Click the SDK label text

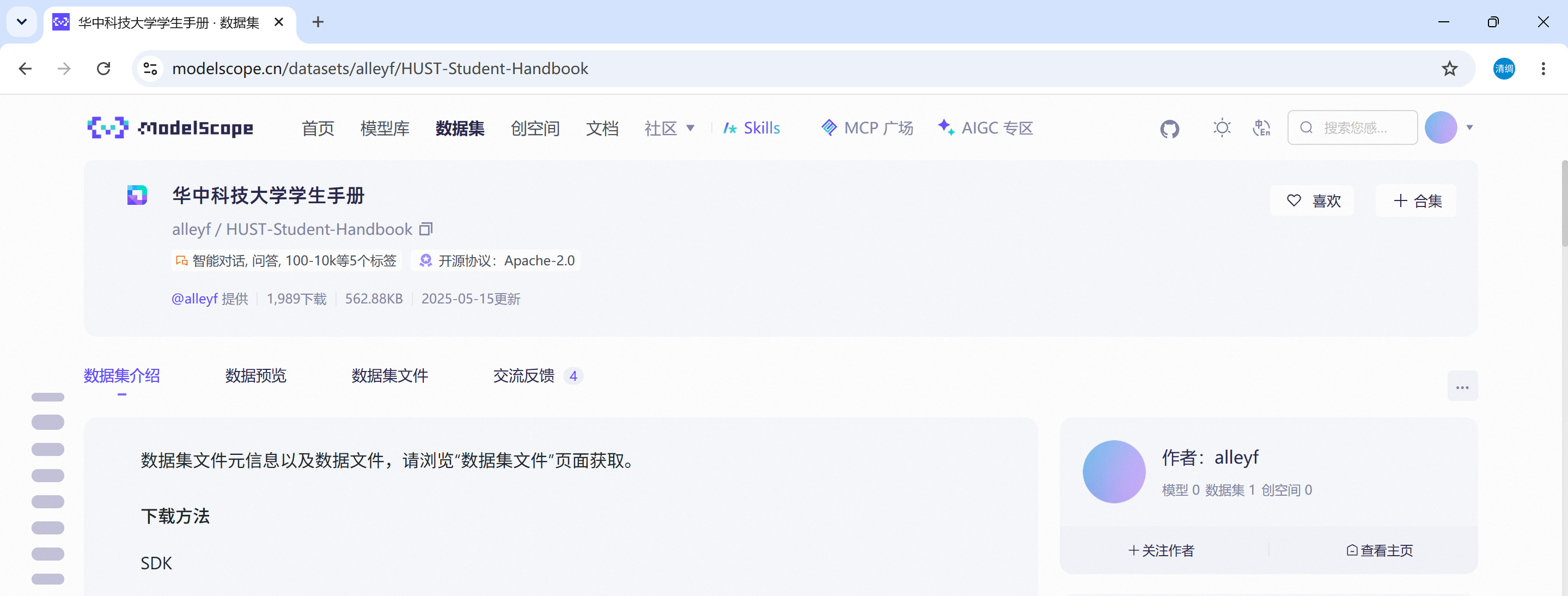point(156,563)
